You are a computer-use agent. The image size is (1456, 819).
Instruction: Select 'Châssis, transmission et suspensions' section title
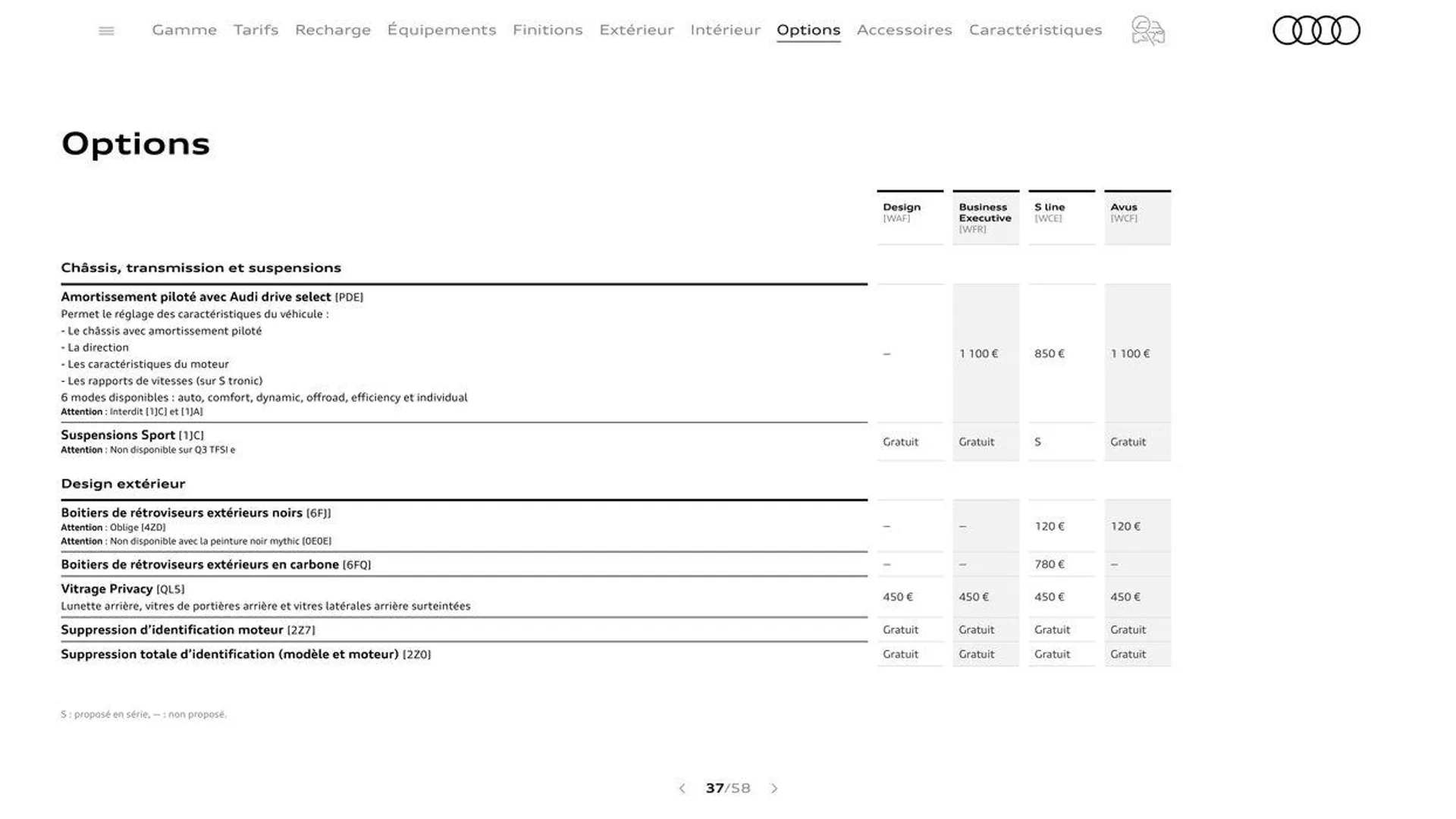point(201,268)
